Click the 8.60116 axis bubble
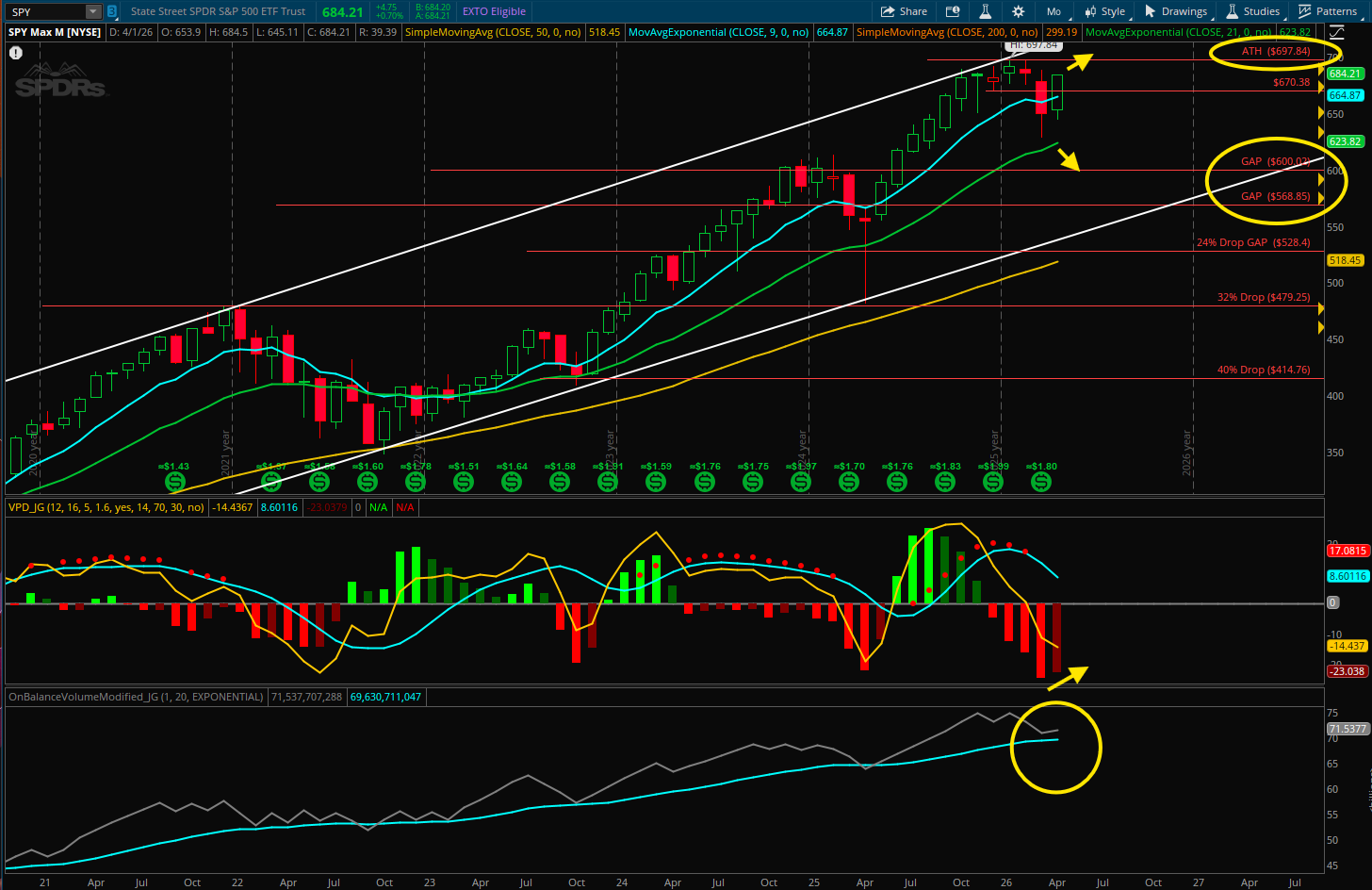 coord(1347,576)
